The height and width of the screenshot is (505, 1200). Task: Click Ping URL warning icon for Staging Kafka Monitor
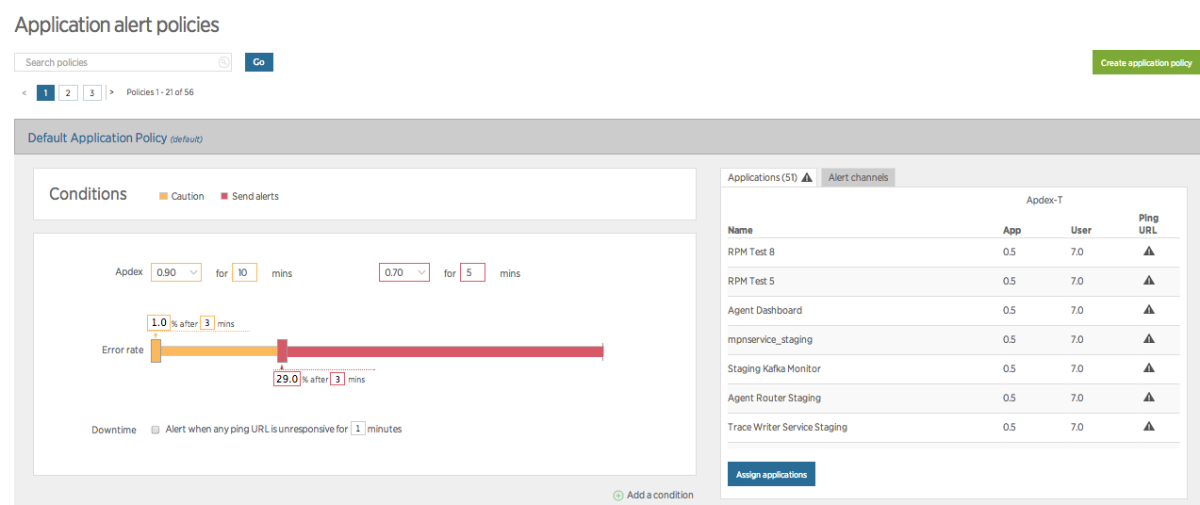click(1148, 368)
